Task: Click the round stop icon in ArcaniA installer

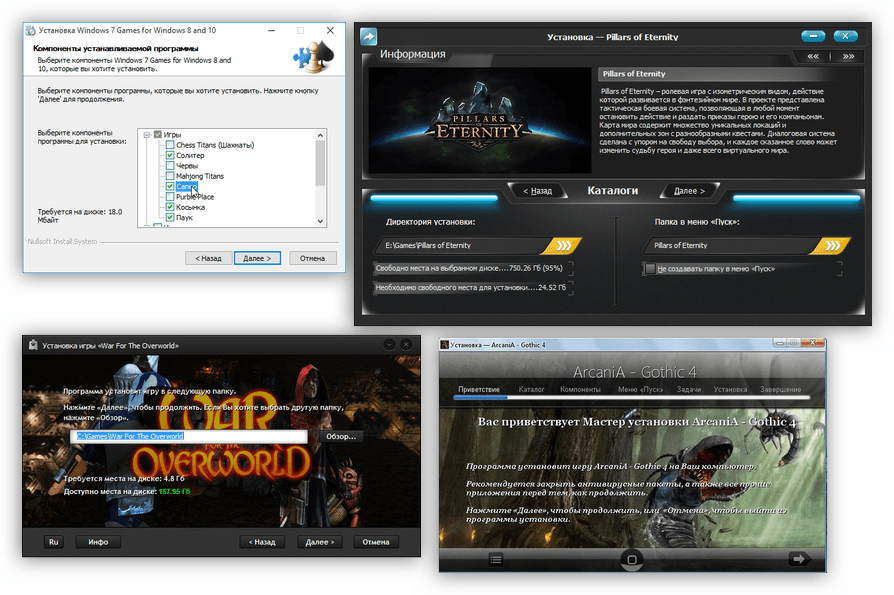Action: point(632,560)
